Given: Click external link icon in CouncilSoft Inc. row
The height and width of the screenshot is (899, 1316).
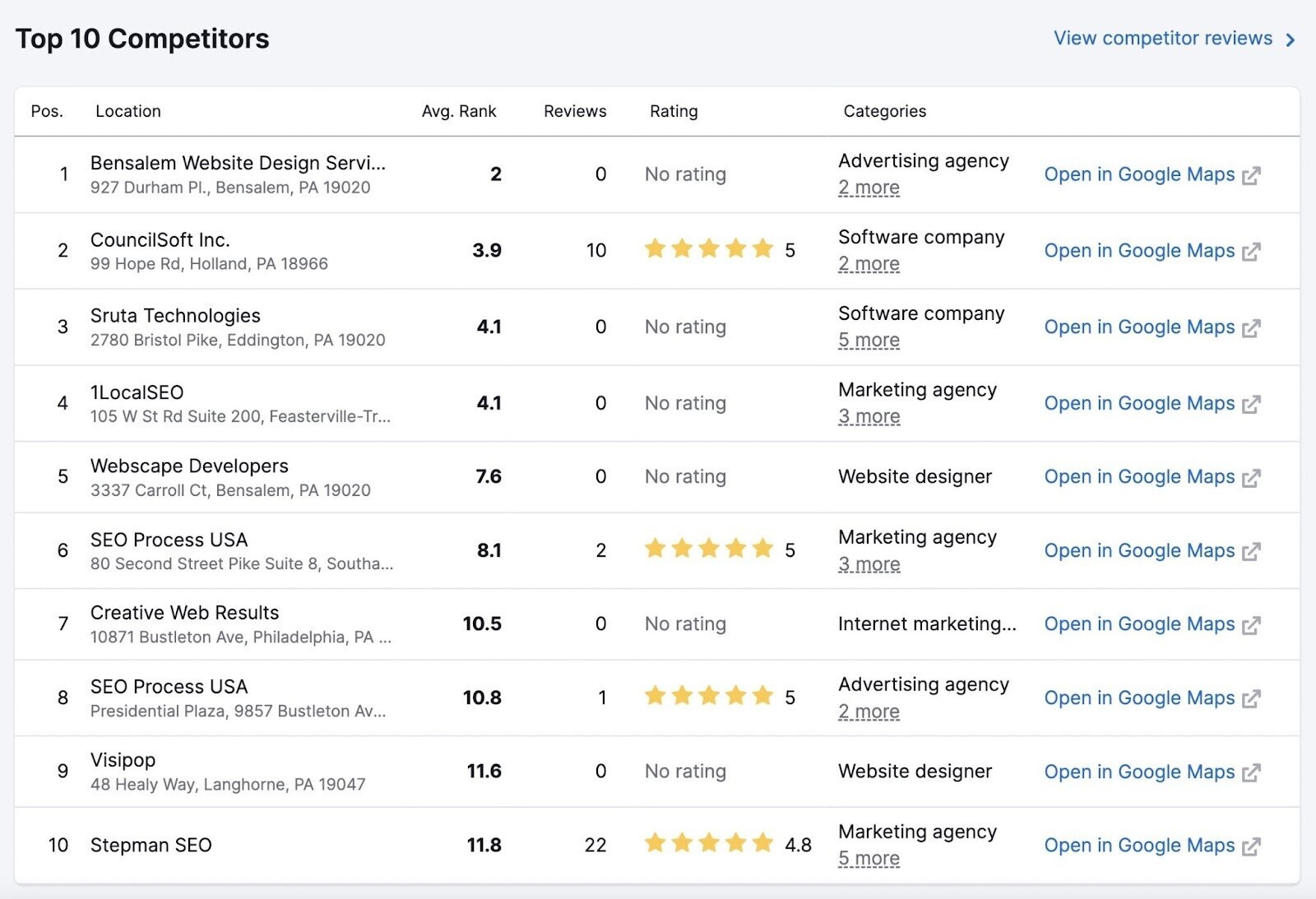Looking at the screenshot, I should tap(1251, 252).
